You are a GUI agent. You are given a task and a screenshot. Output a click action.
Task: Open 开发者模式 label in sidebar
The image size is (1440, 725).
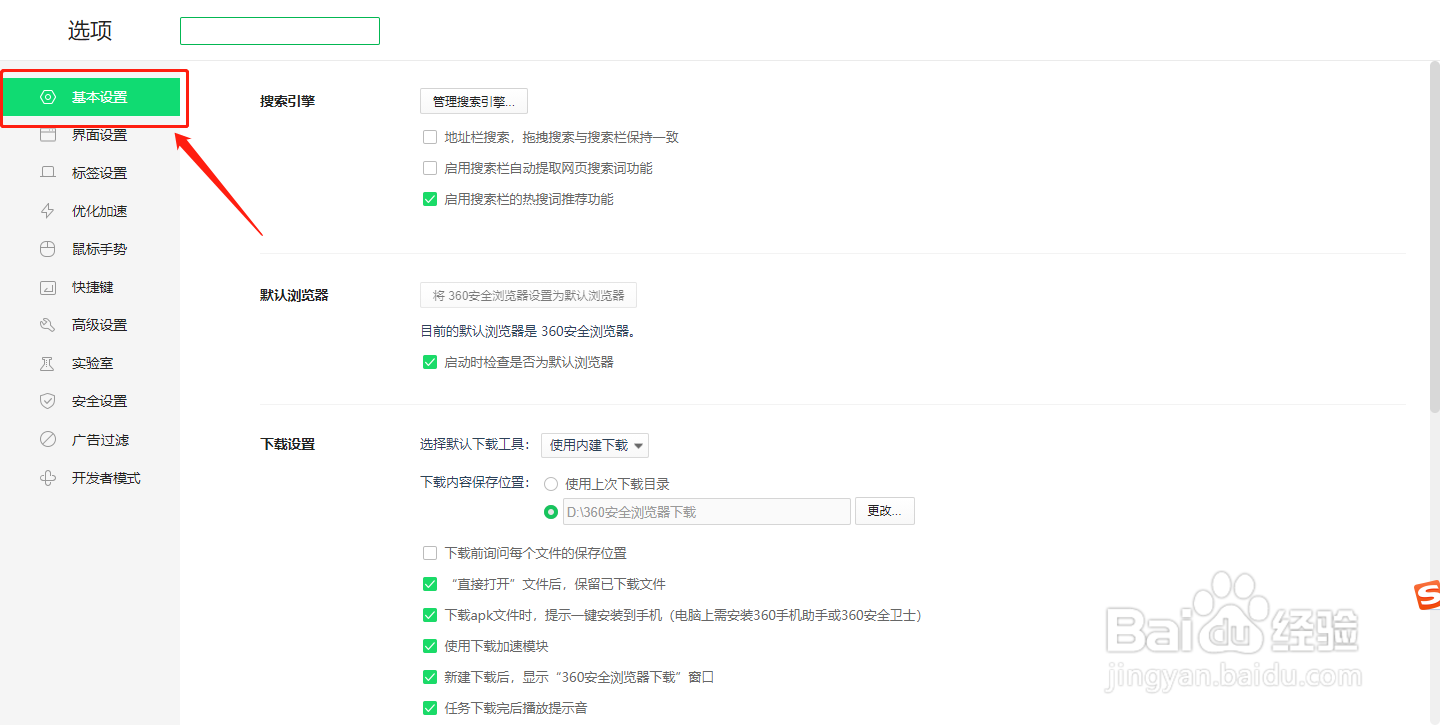tap(106, 478)
